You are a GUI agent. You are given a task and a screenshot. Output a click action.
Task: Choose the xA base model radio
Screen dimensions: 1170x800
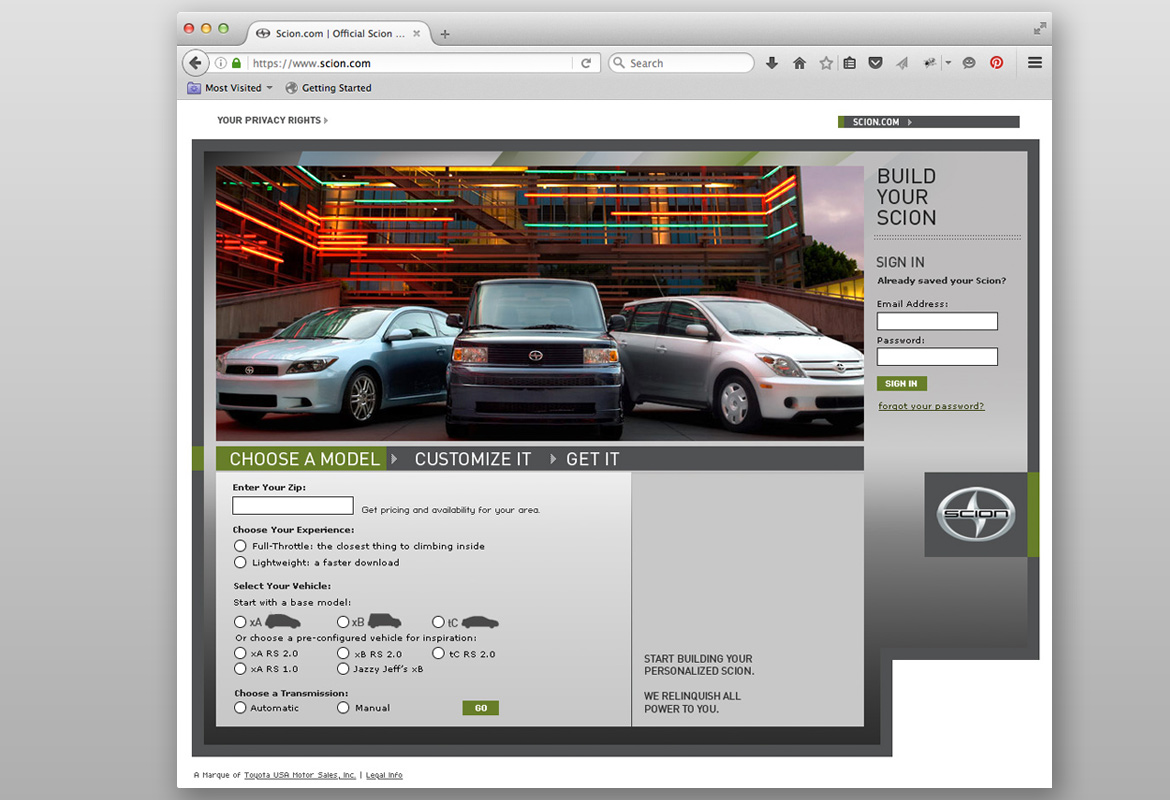click(240, 622)
